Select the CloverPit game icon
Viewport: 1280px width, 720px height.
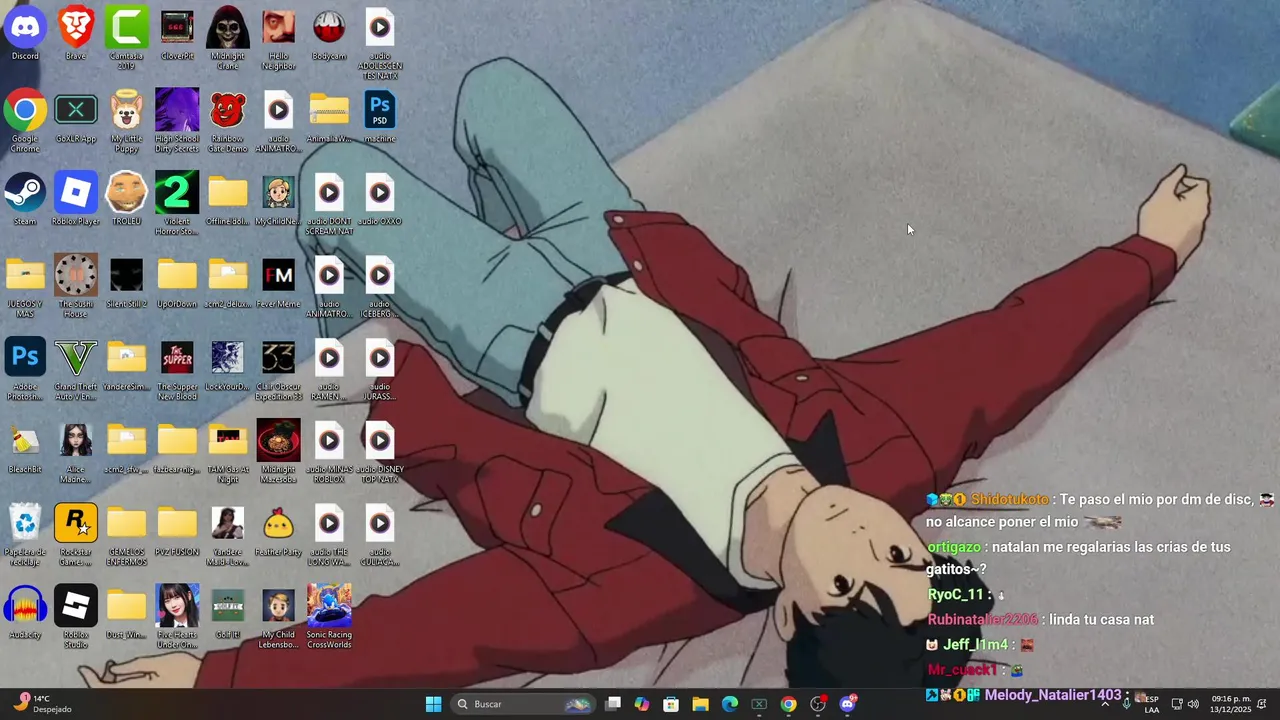[x=177, y=34]
